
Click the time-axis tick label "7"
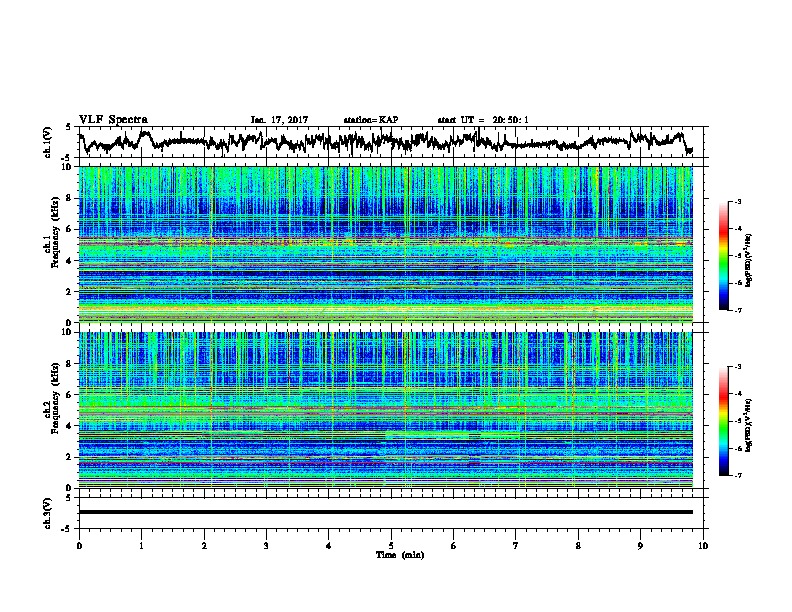coord(516,546)
